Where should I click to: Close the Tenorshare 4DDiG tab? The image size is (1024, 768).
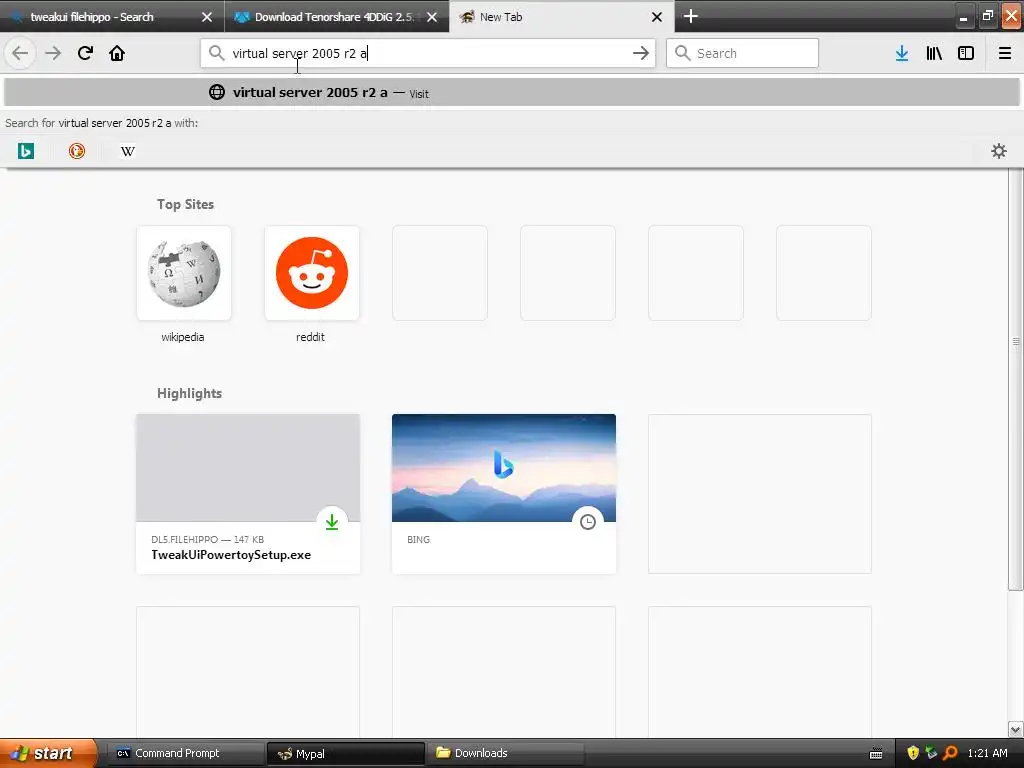(432, 17)
